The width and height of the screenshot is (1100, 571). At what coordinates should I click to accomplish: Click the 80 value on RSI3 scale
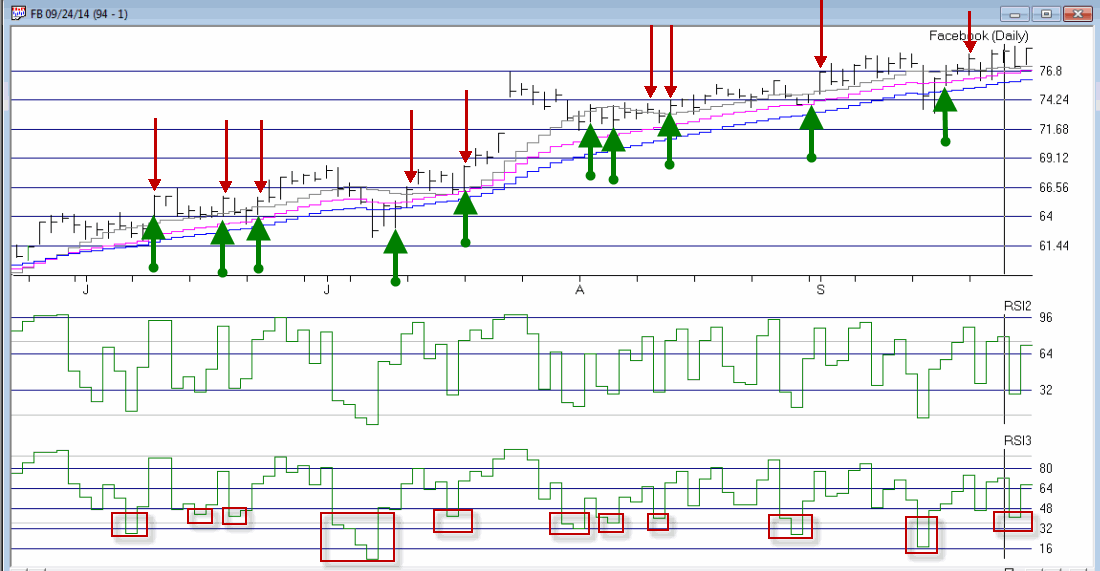[x=1046, y=469]
